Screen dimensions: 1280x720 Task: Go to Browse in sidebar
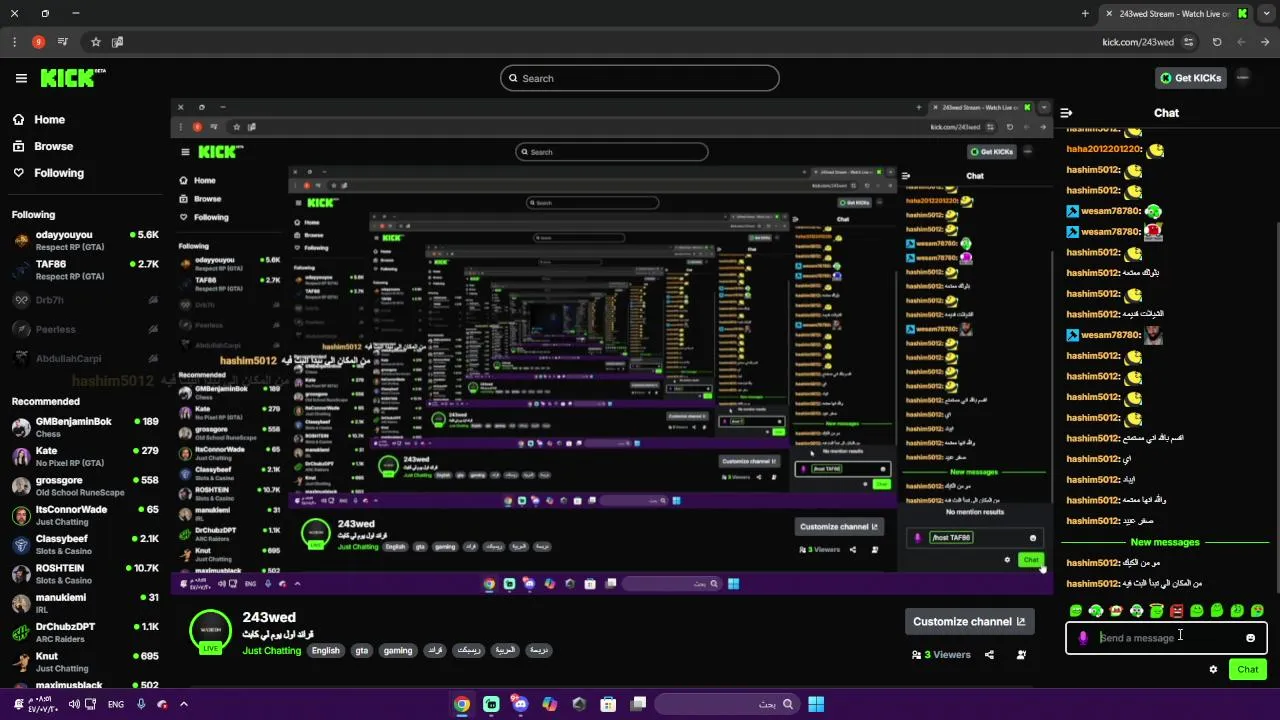click(x=43, y=146)
